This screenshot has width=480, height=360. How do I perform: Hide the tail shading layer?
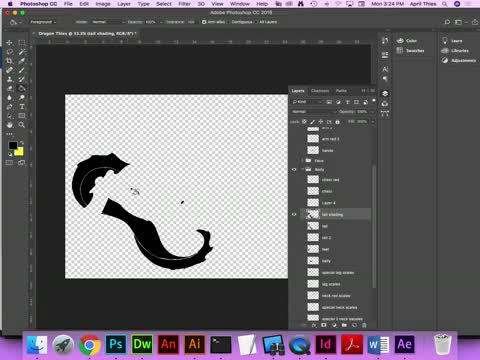tap(294, 214)
